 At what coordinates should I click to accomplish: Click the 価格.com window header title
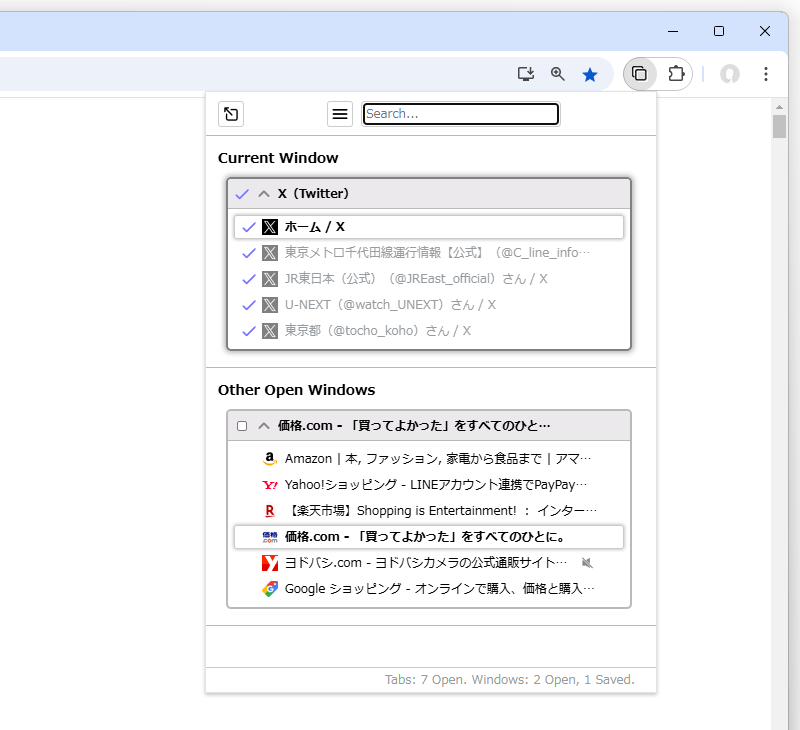(x=414, y=425)
